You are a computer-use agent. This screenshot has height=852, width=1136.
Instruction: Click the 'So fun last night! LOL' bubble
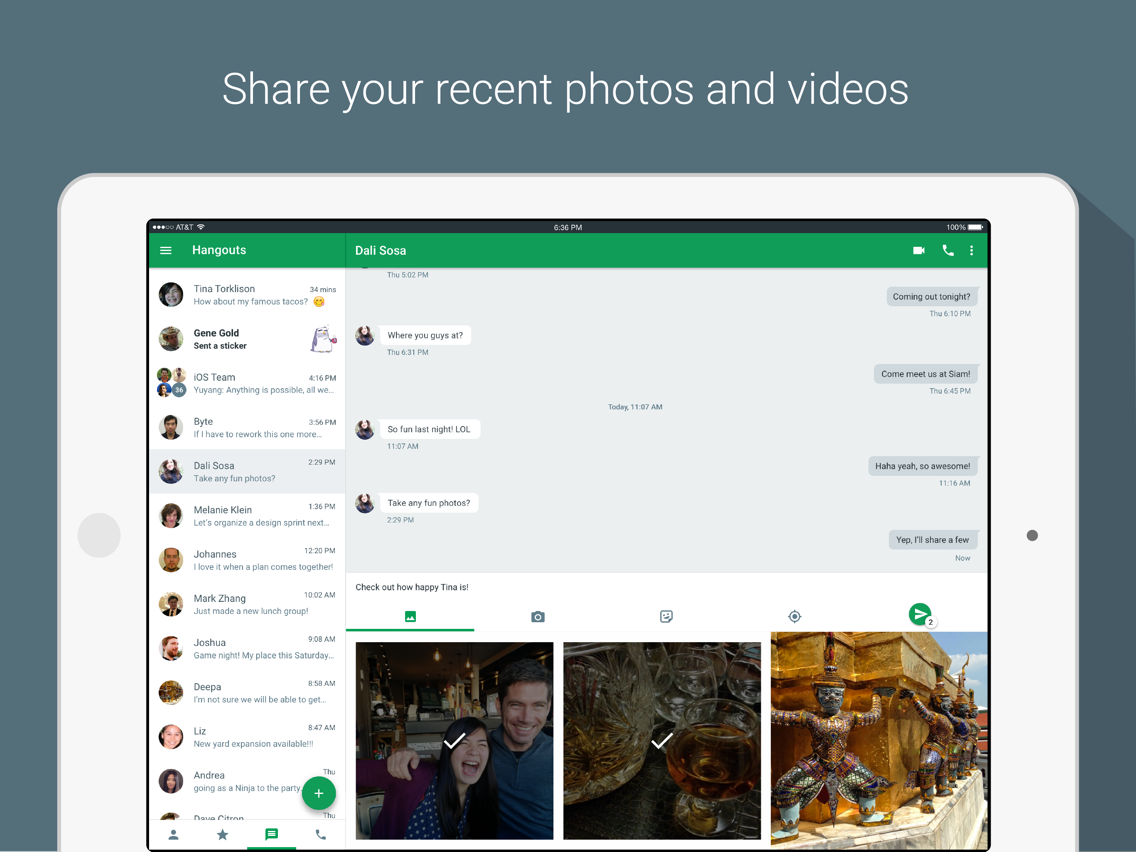[429, 429]
